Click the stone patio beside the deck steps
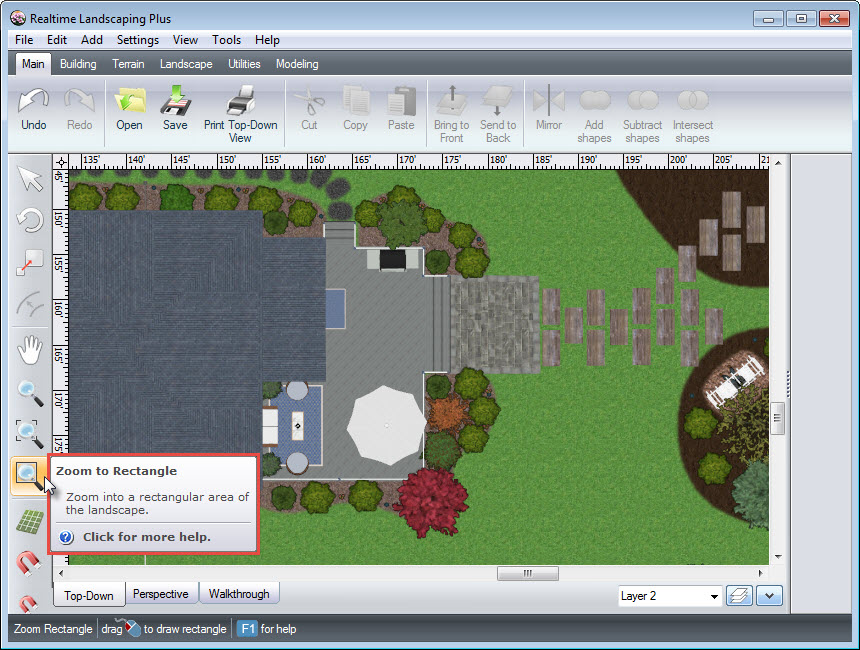This screenshot has width=860, height=650. point(494,325)
